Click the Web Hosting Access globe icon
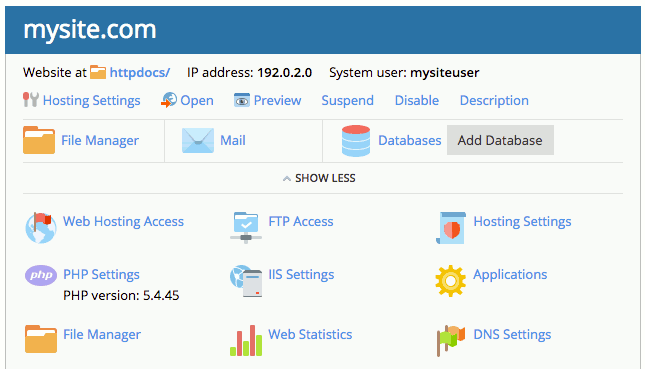645x369 pixels. tap(41, 228)
